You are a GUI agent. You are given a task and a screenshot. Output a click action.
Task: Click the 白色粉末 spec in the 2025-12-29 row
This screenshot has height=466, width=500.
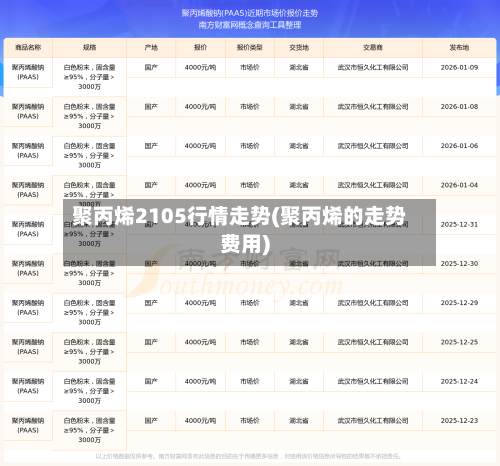(x=89, y=312)
